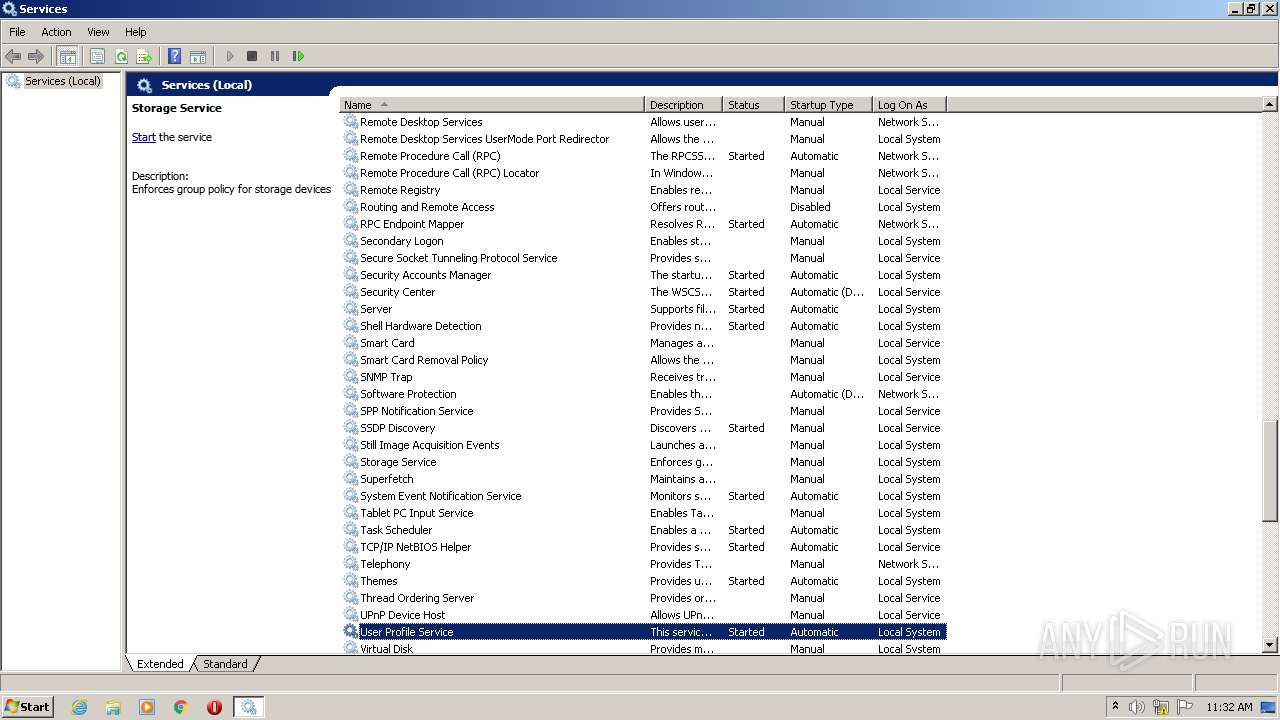
Task: Click the Export List toolbar icon
Action: coord(144,56)
